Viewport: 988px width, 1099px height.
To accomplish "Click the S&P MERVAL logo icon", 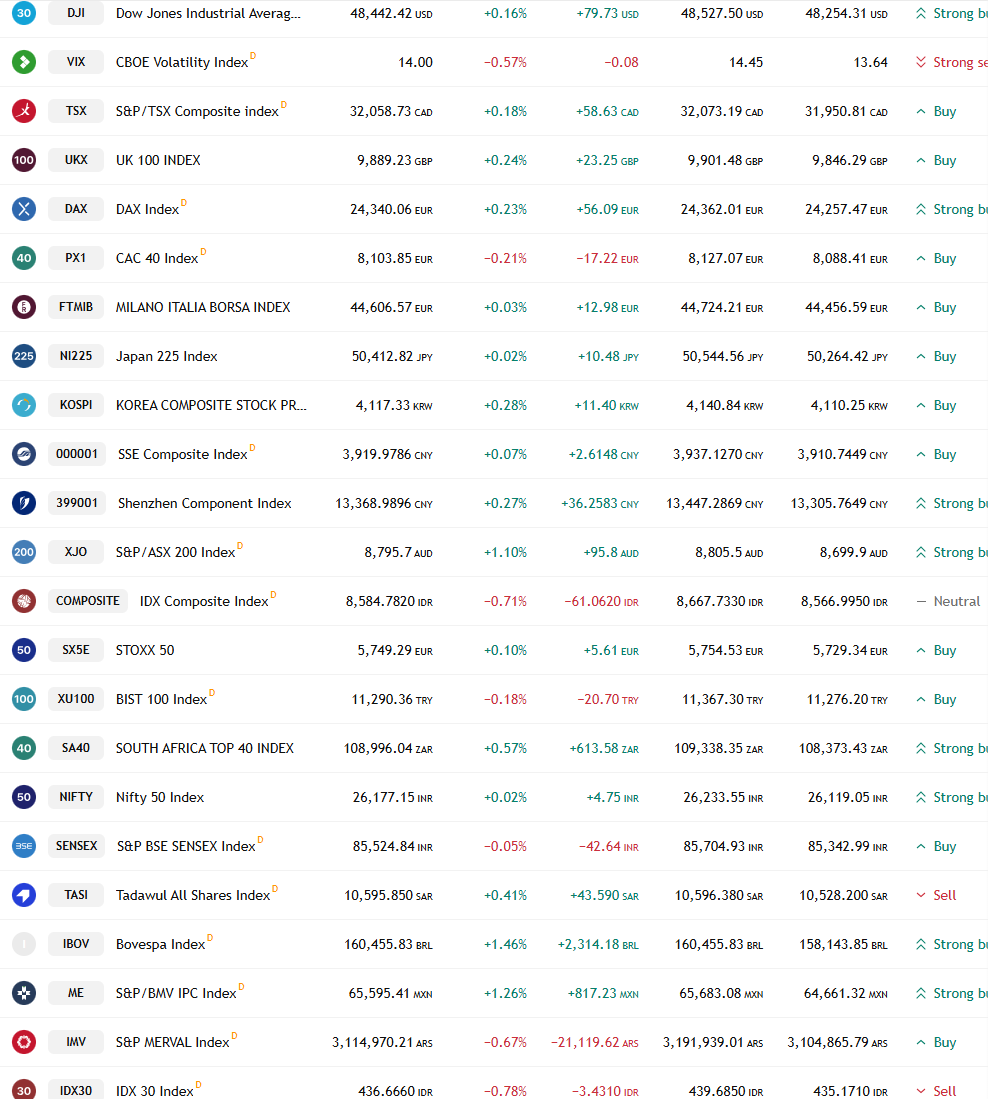I will point(24,1042).
